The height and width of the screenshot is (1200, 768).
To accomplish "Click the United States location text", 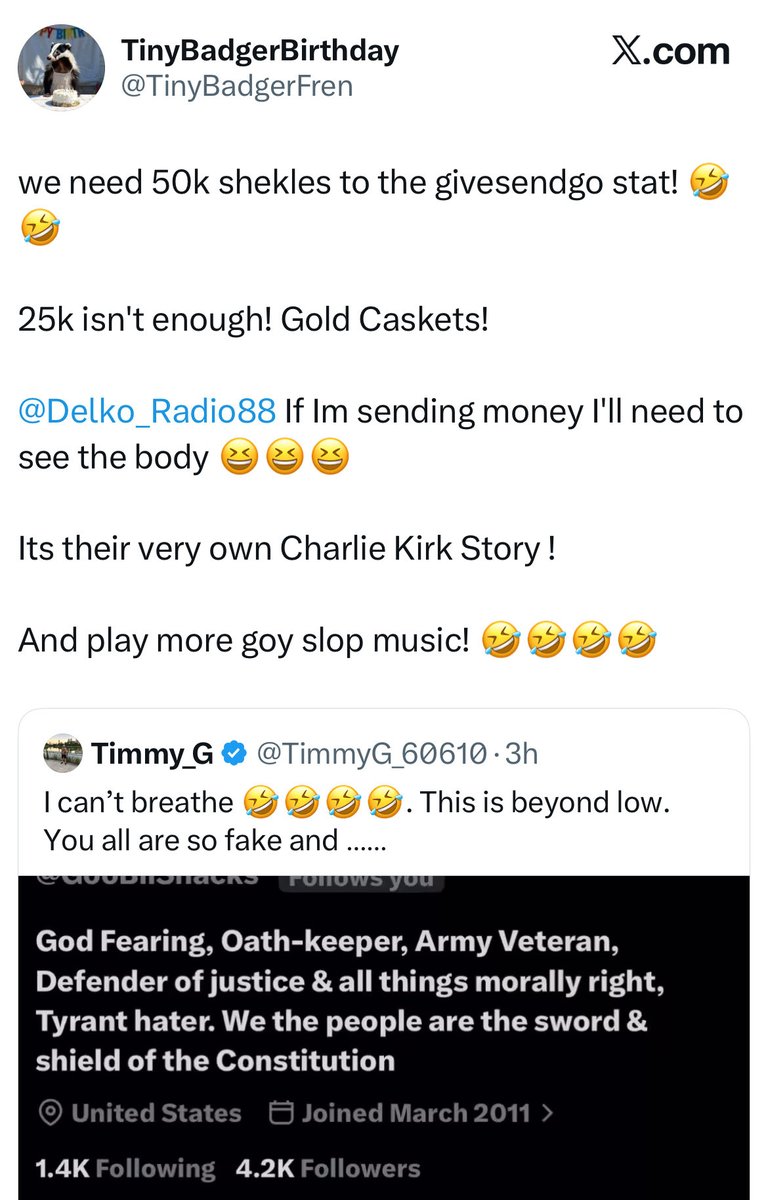I will pyautogui.click(x=156, y=1113).
